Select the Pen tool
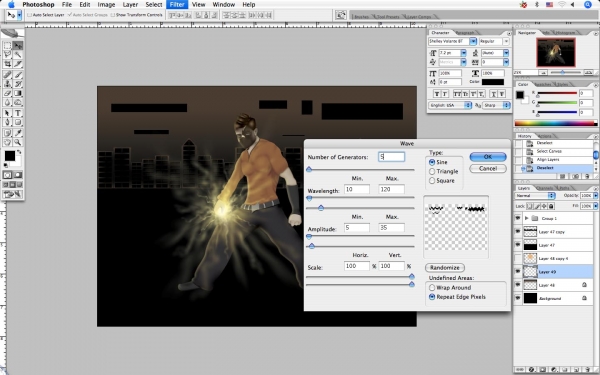This screenshot has height=375, width=600. coord(7,122)
